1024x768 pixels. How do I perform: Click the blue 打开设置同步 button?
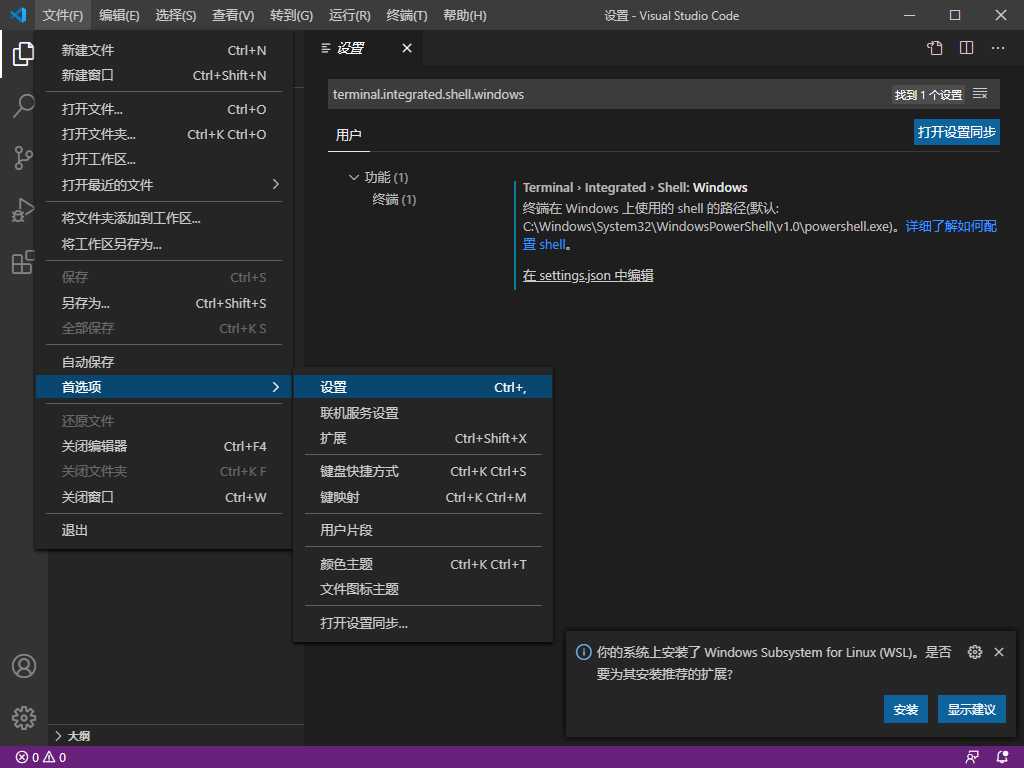[x=956, y=132]
